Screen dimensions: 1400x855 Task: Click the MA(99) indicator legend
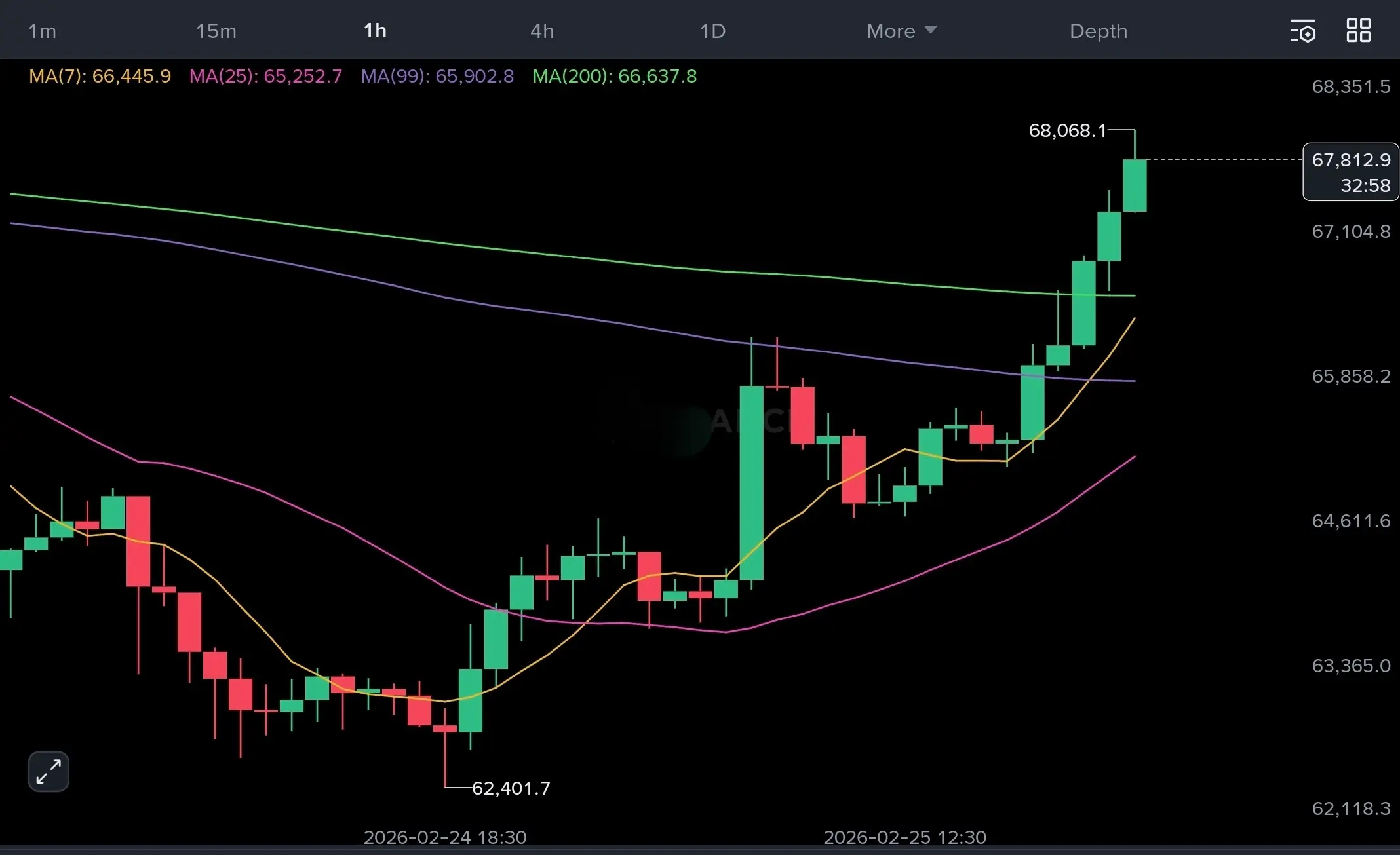pyautogui.click(x=437, y=76)
